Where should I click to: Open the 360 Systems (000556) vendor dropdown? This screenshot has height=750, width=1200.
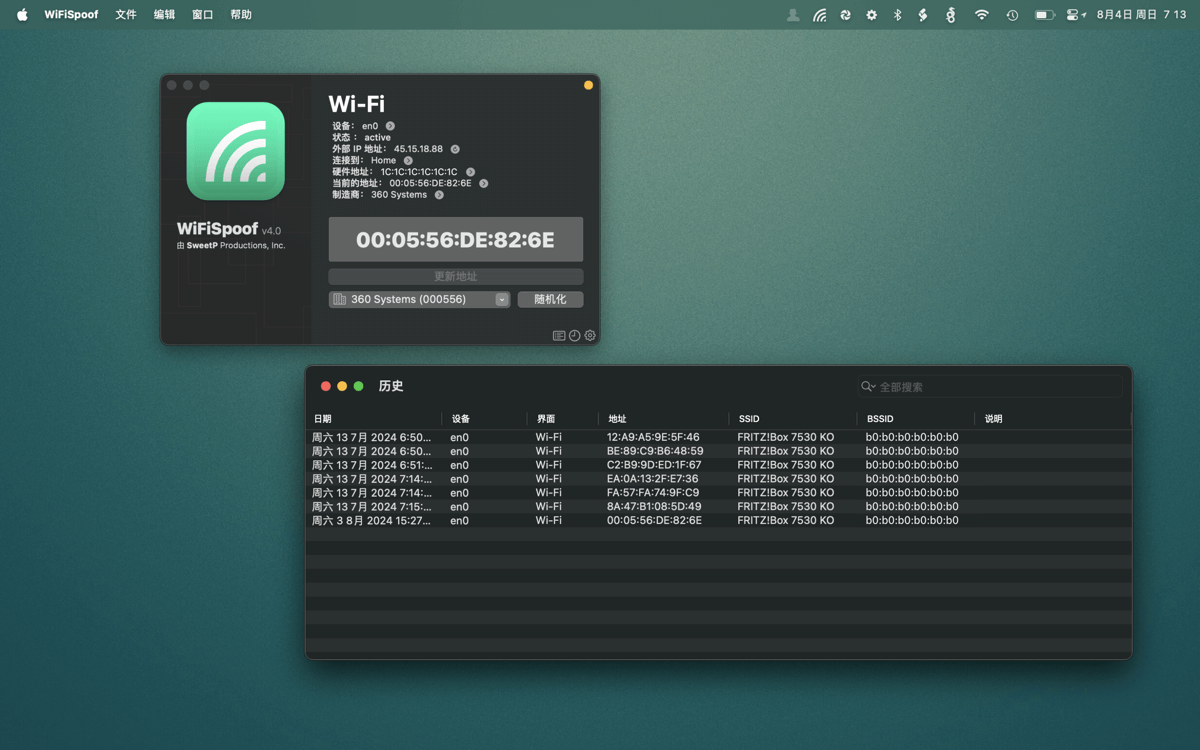(x=419, y=299)
